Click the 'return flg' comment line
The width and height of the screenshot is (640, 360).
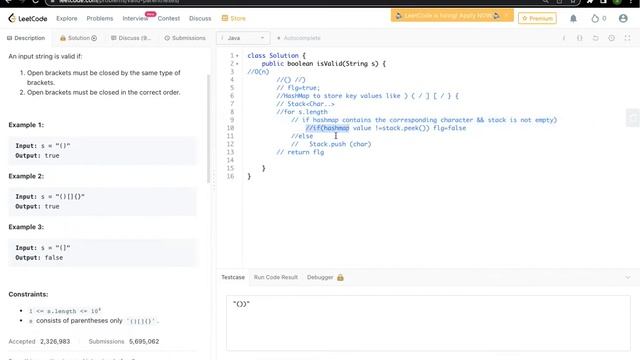(300, 152)
